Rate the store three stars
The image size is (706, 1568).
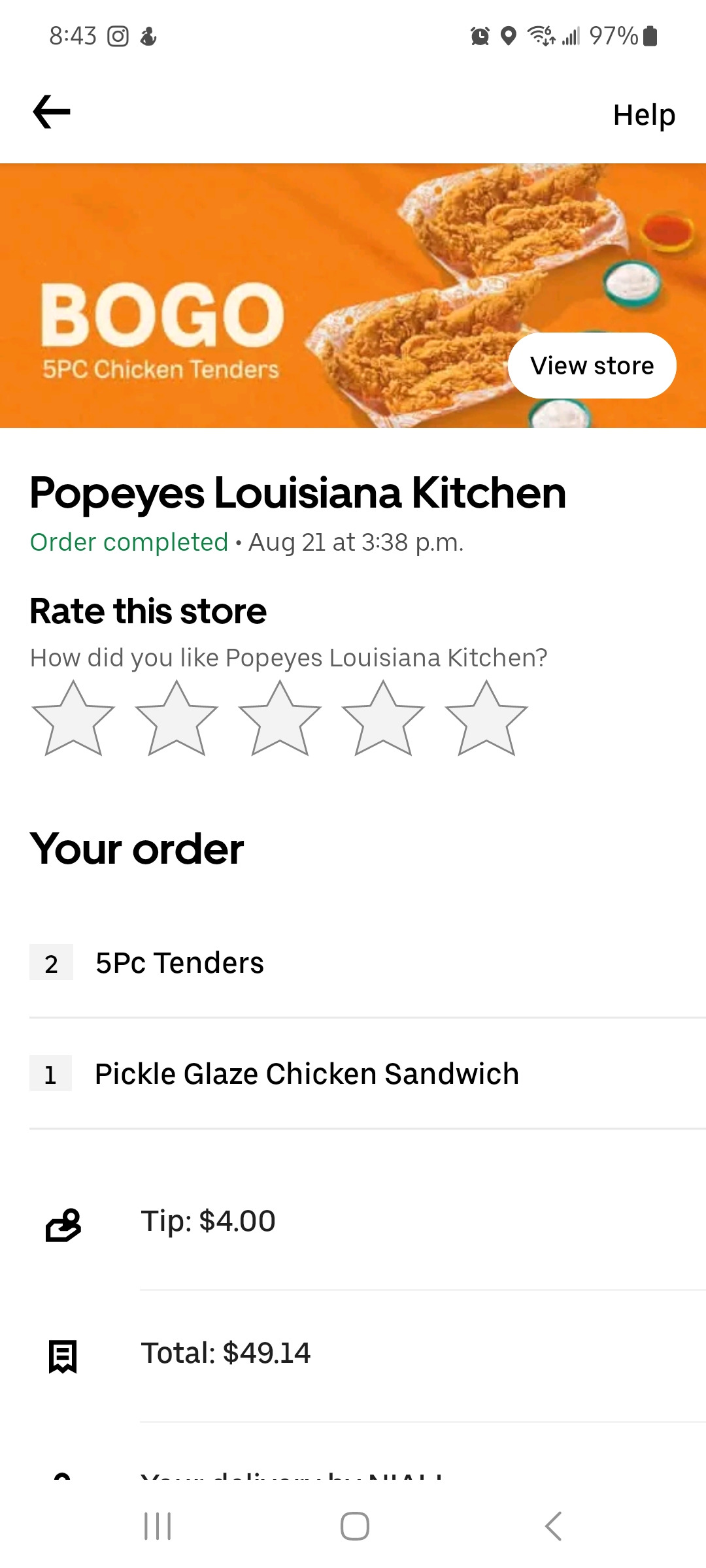[x=280, y=719]
